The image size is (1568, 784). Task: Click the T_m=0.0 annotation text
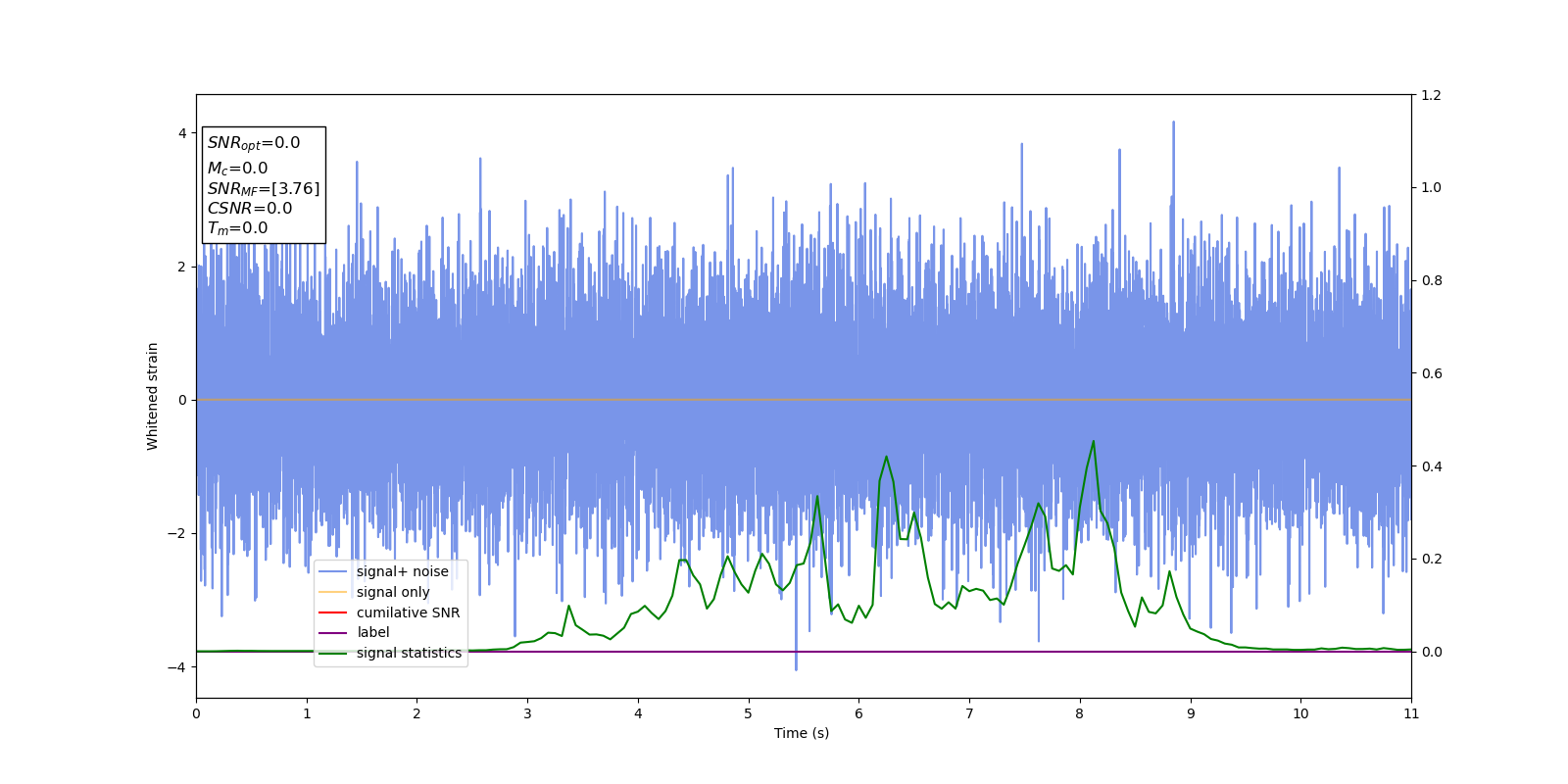[x=237, y=228]
